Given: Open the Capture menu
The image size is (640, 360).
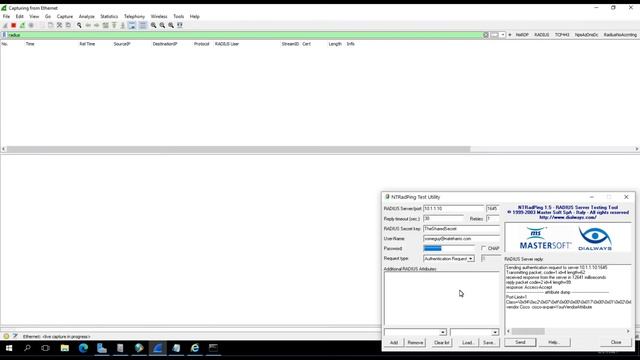Looking at the screenshot, I should (x=64, y=16).
